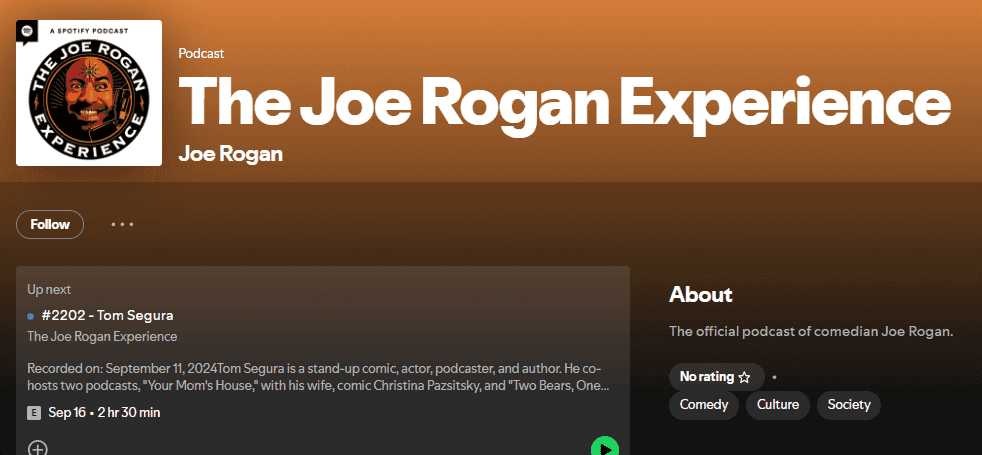Click the About heading
Image resolution: width=982 pixels, height=455 pixels.
(x=701, y=294)
